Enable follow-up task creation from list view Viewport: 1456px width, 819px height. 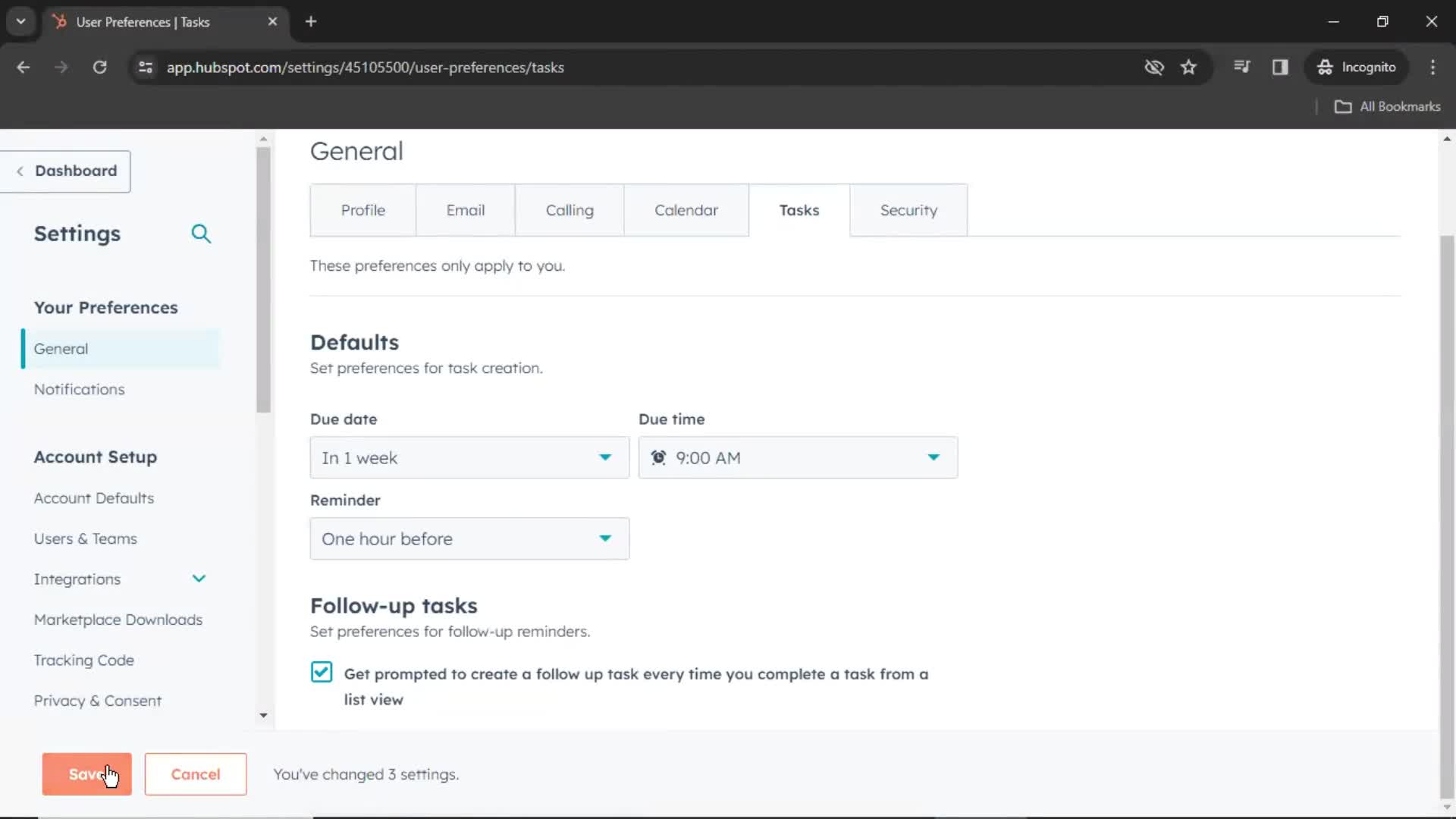click(321, 672)
